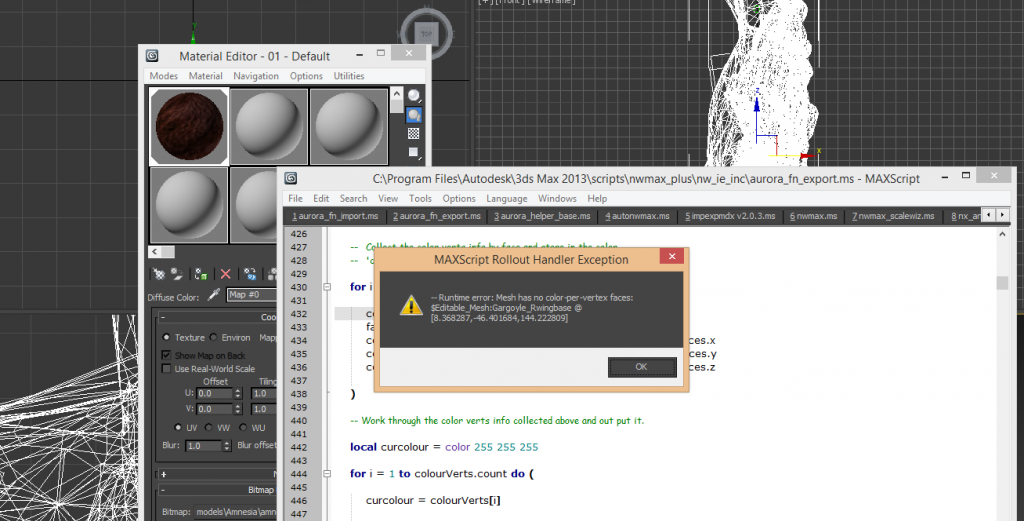This screenshot has height=521, width=1024.
Task: Click OK in the exception dialog
Action: click(641, 367)
